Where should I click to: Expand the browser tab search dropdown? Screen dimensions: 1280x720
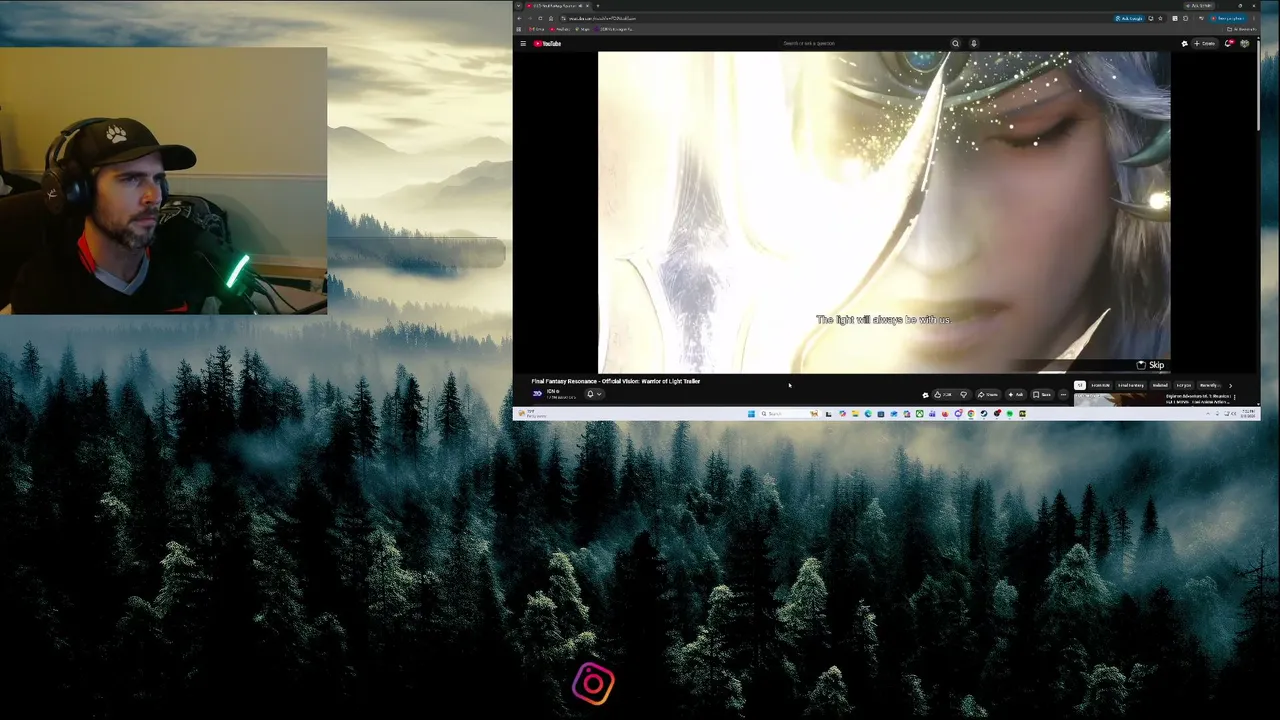518,6
